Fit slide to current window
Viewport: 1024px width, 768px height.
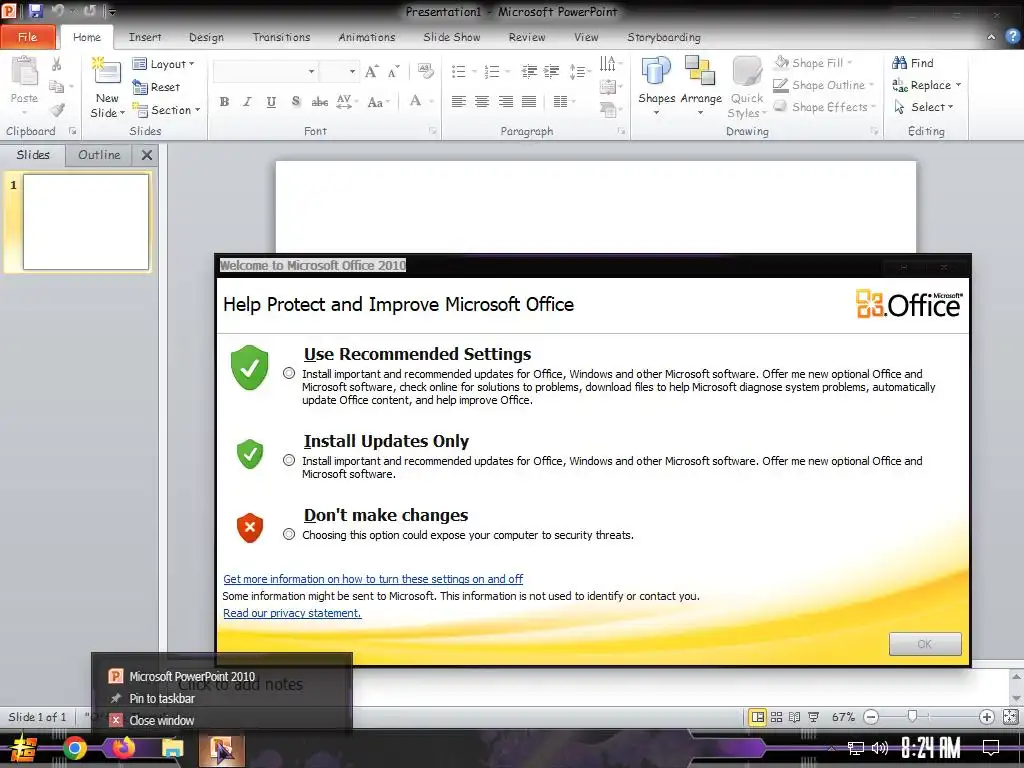click(x=1010, y=717)
